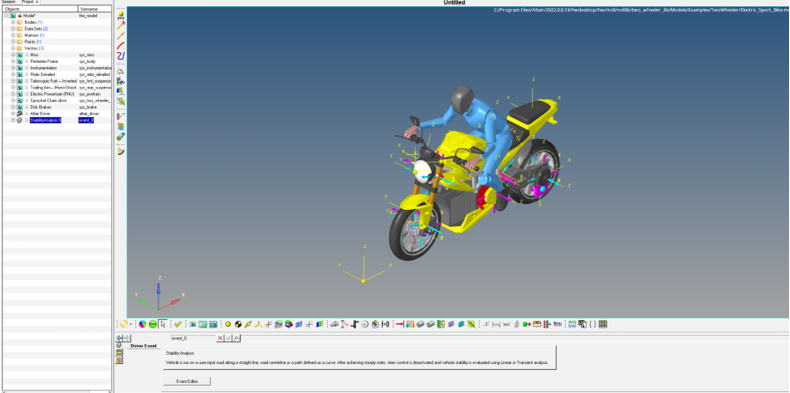Click the yellow Points entity icon
This screenshot has width=790, height=393.
click(x=228, y=324)
